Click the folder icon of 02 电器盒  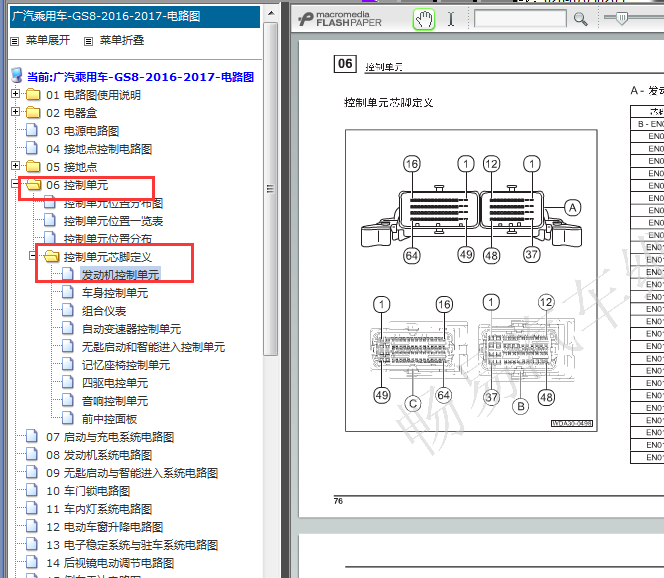[x=33, y=112]
